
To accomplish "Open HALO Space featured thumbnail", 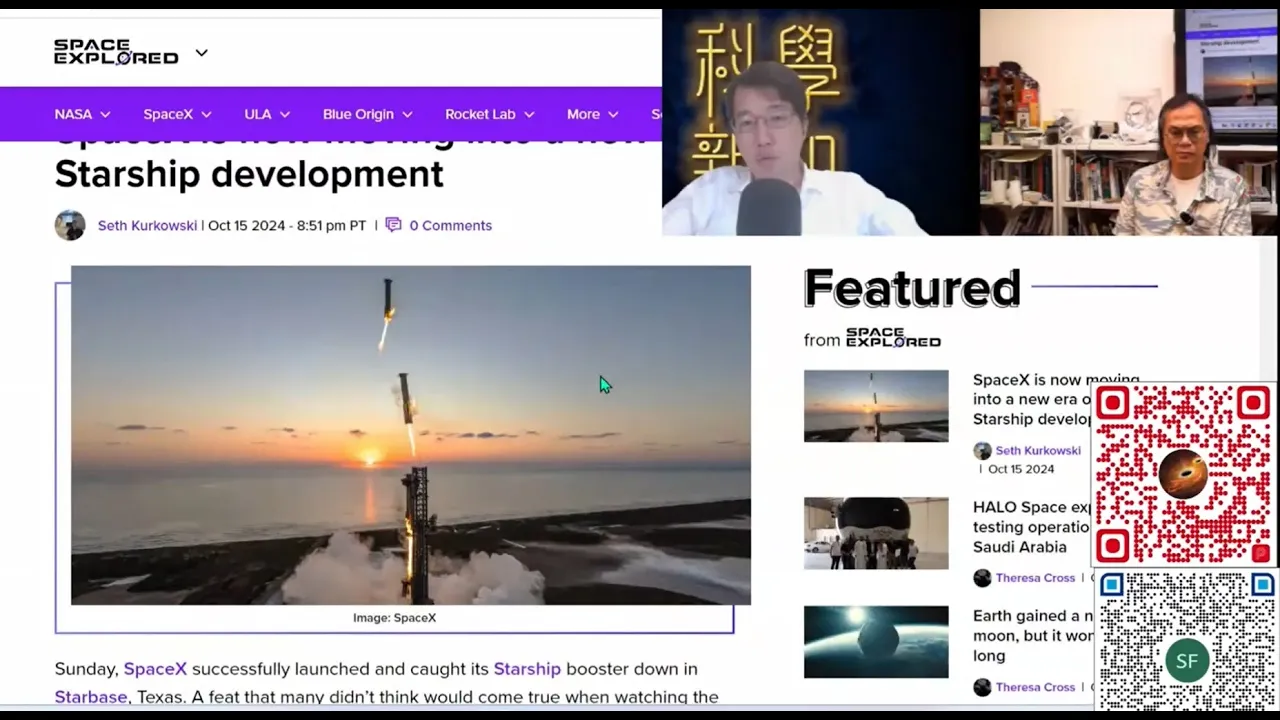I will pyautogui.click(x=876, y=534).
